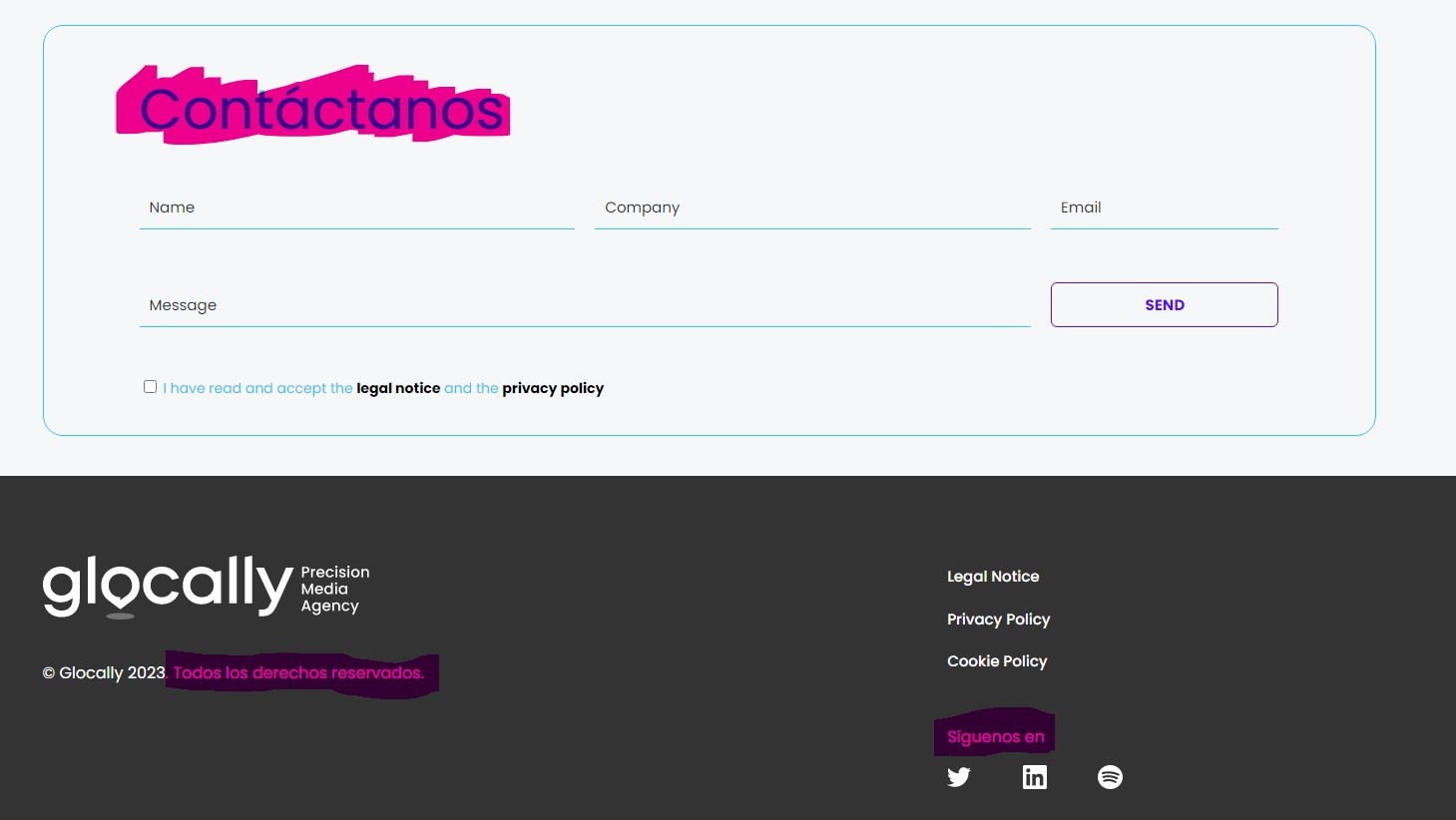
Task: Click the Contáctanos heading
Action: [321, 109]
